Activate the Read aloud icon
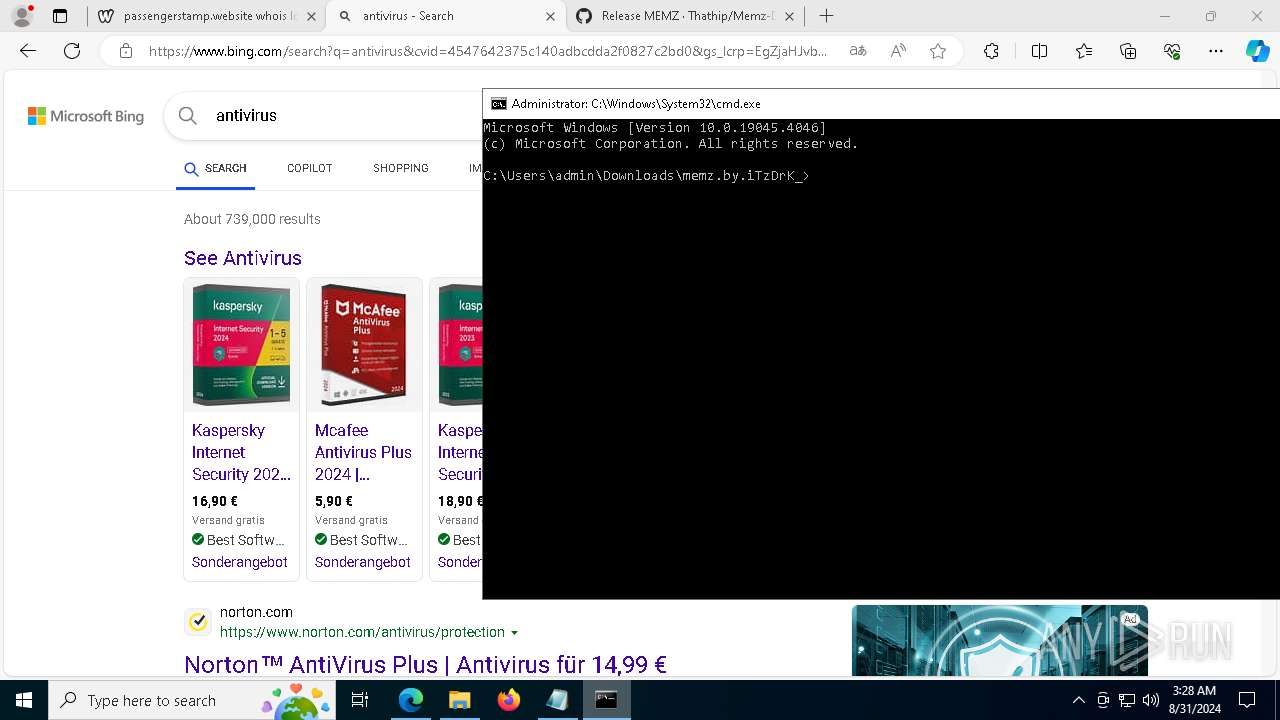Image resolution: width=1280 pixels, height=720 pixels. pyautogui.click(x=898, y=52)
